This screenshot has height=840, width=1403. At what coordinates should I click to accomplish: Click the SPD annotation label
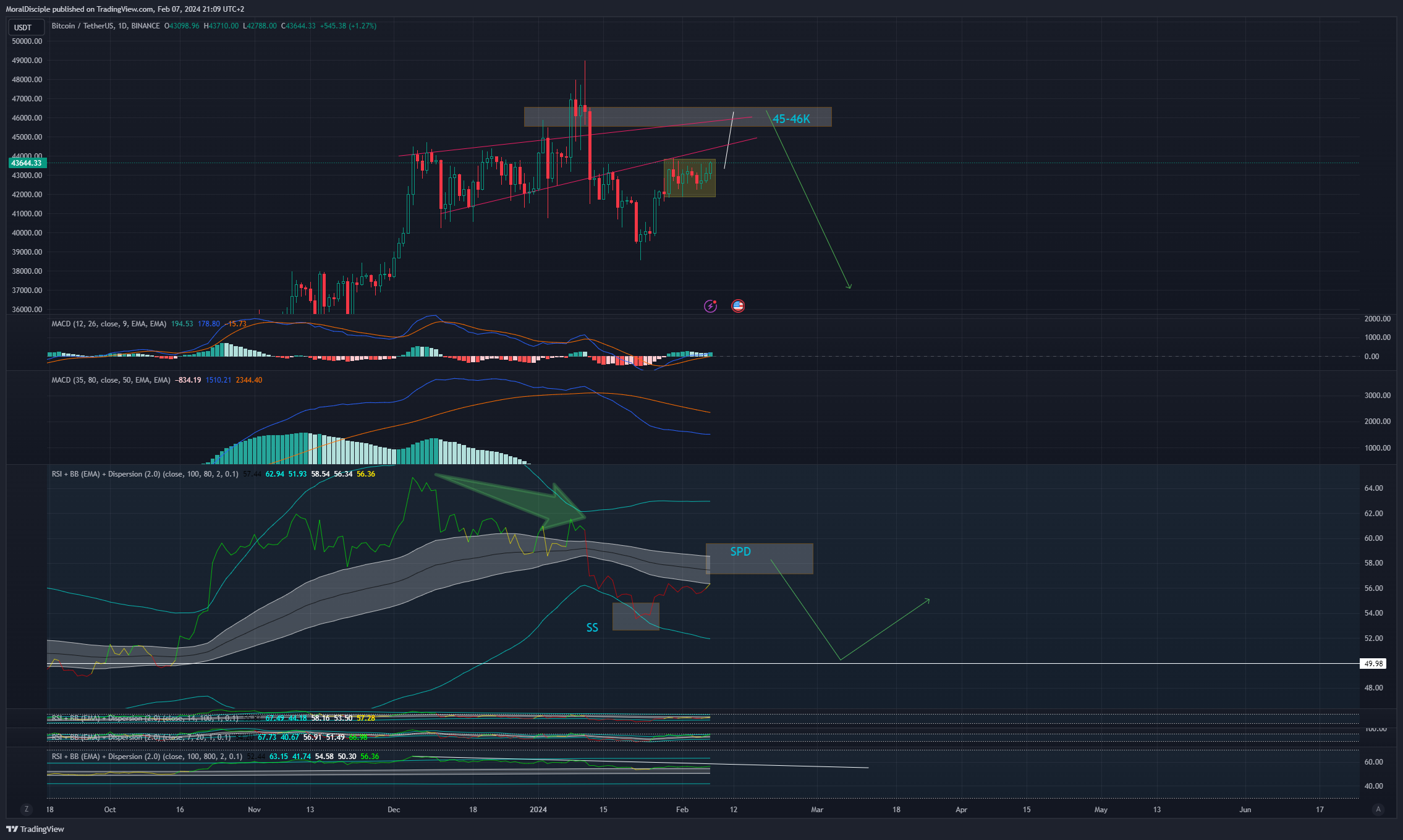tap(740, 551)
